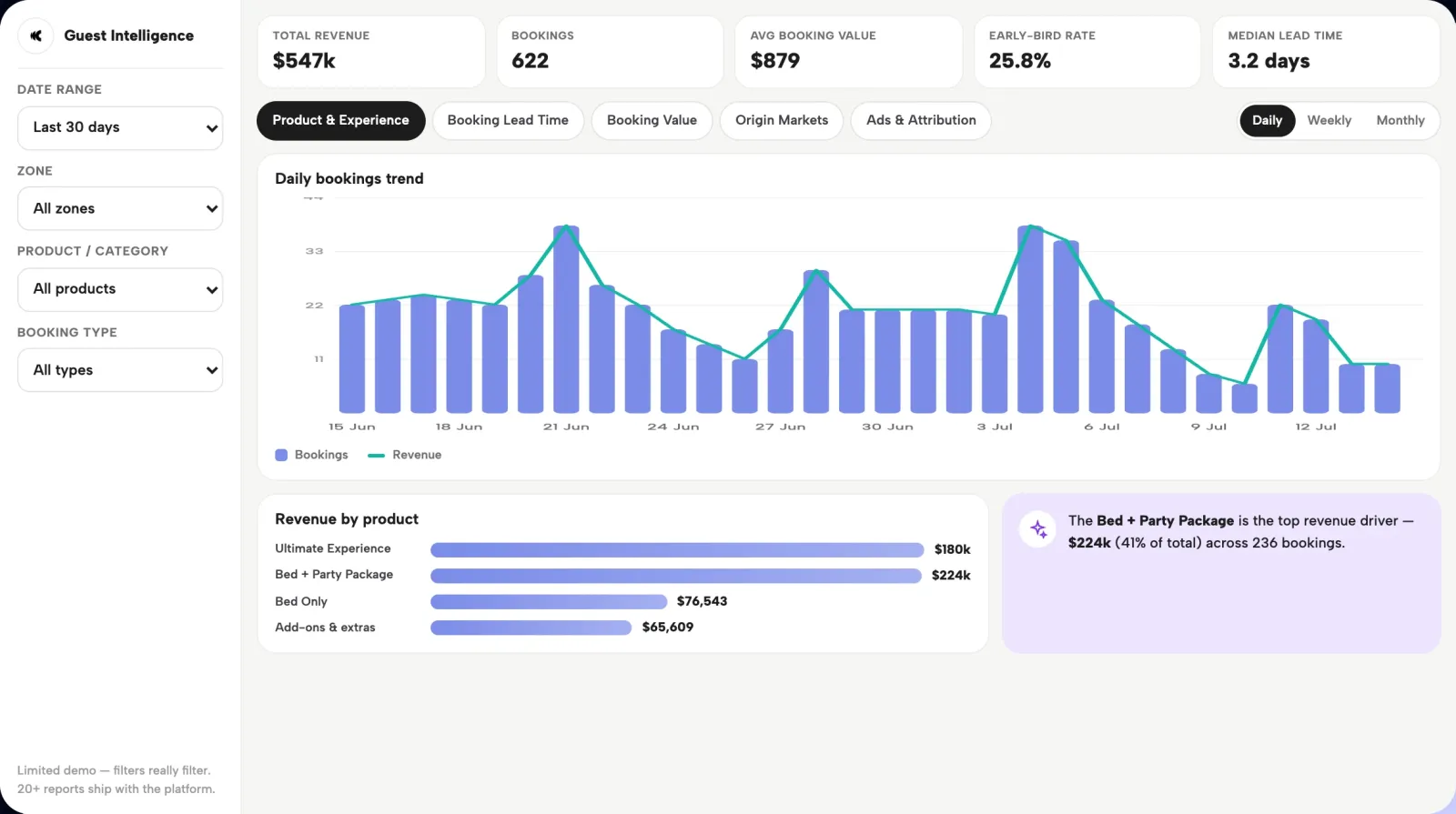1456x814 pixels.
Task: Select the Product & Experience tab
Action: (341, 120)
